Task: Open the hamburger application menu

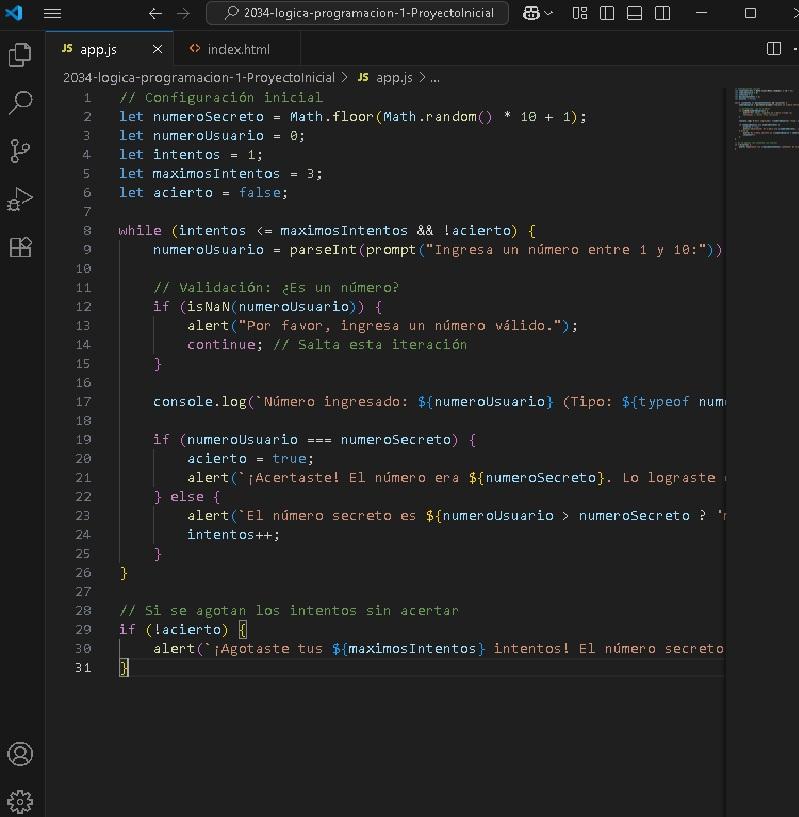Action: [x=52, y=13]
